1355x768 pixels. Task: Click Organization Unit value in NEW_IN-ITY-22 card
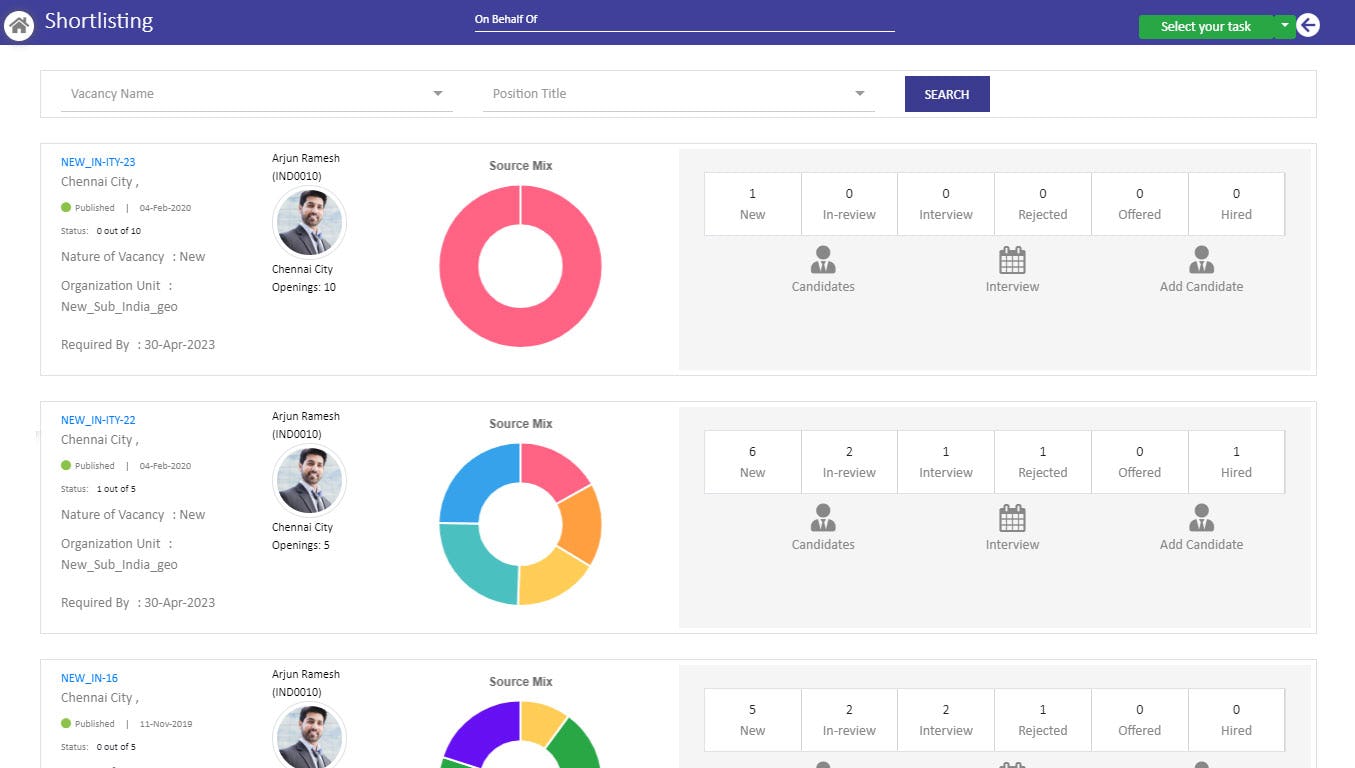[119, 565]
